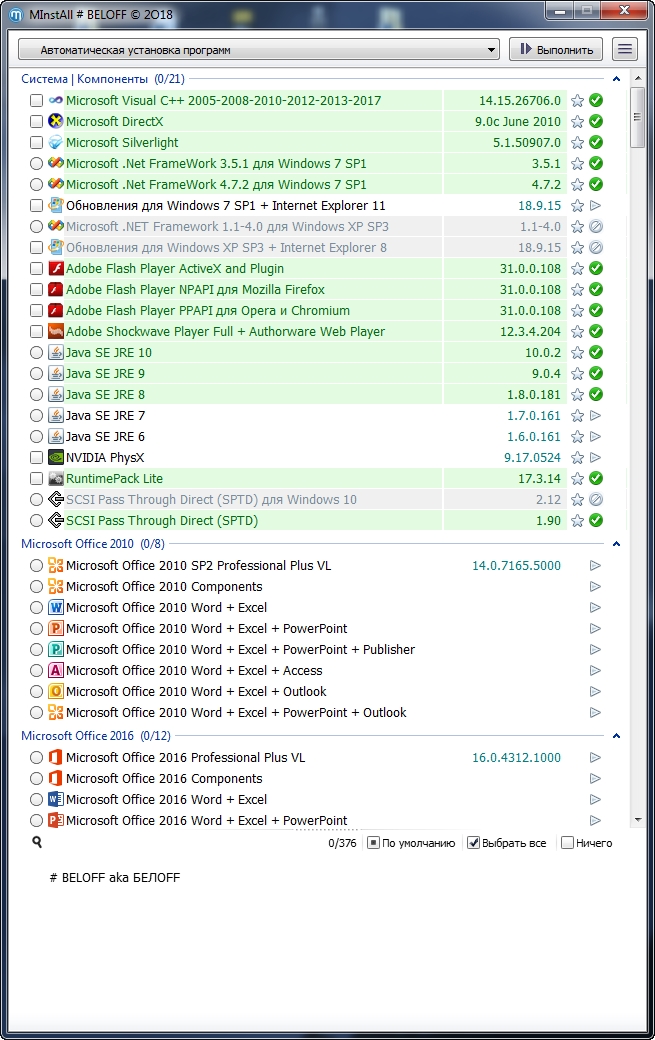Click the Microsoft DirectX icon
Image resolution: width=655 pixels, height=1040 pixels.
tap(56, 121)
